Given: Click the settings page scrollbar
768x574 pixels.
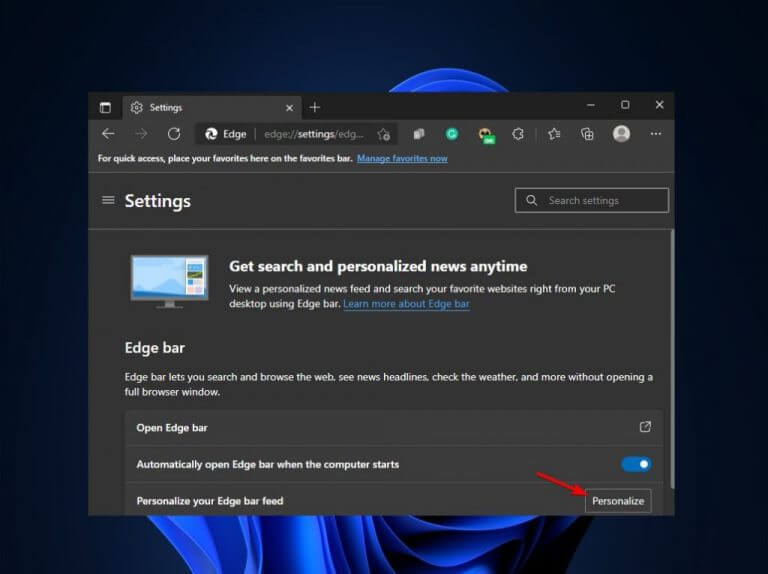Looking at the screenshot, I should [x=672, y=359].
